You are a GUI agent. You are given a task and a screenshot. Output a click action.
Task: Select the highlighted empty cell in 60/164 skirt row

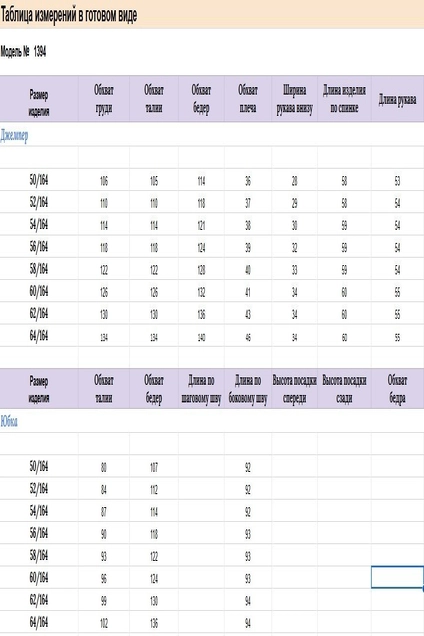tap(397, 577)
